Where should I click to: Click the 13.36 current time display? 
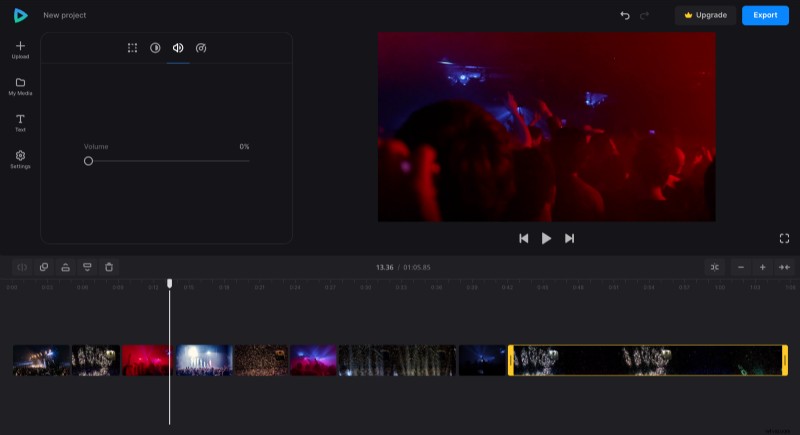click(385, 267)
